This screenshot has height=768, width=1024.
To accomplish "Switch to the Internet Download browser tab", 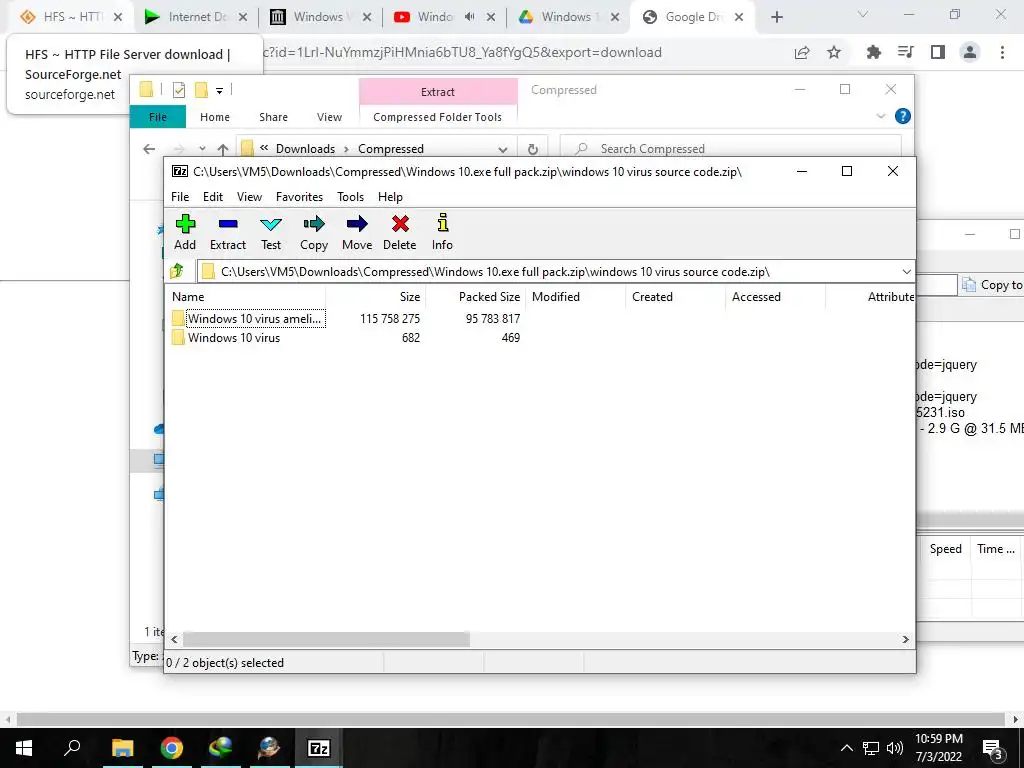I will tap(196, 17).
